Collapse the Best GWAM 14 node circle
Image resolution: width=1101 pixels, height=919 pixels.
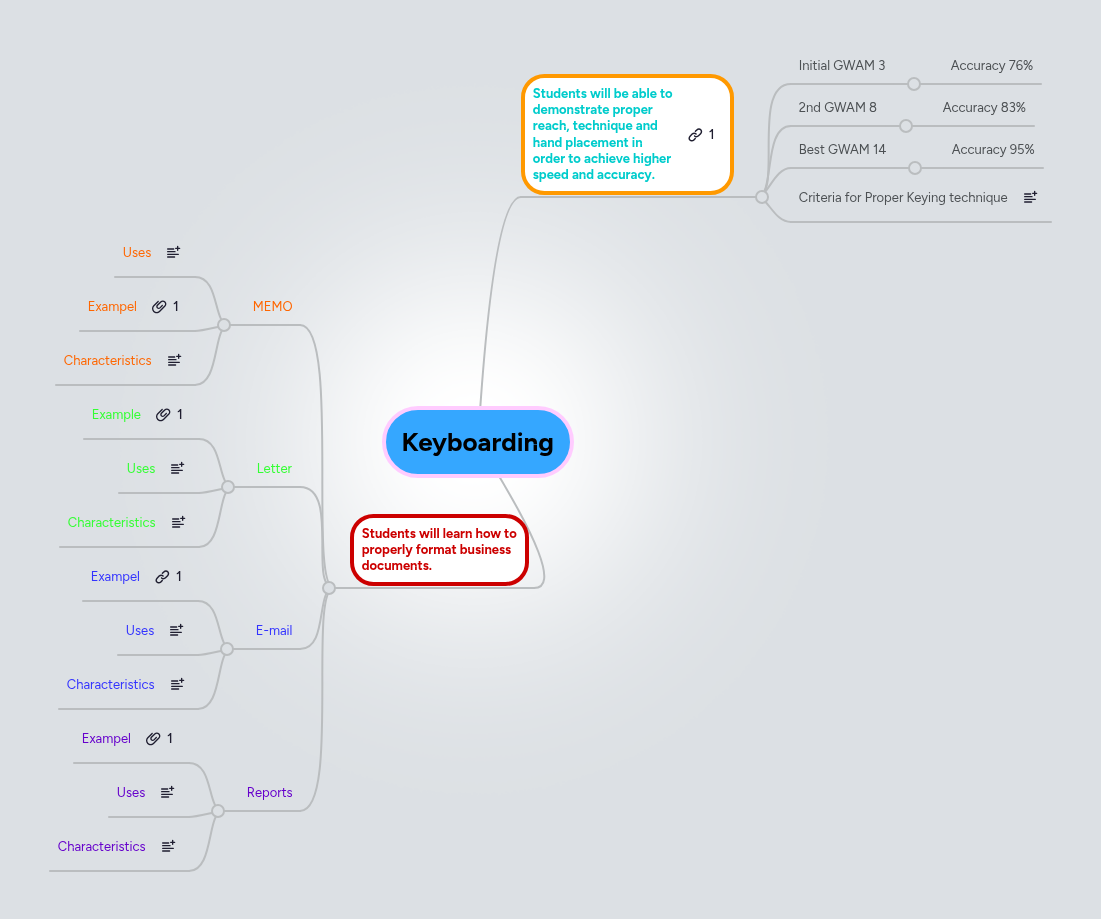coord(914,168)
